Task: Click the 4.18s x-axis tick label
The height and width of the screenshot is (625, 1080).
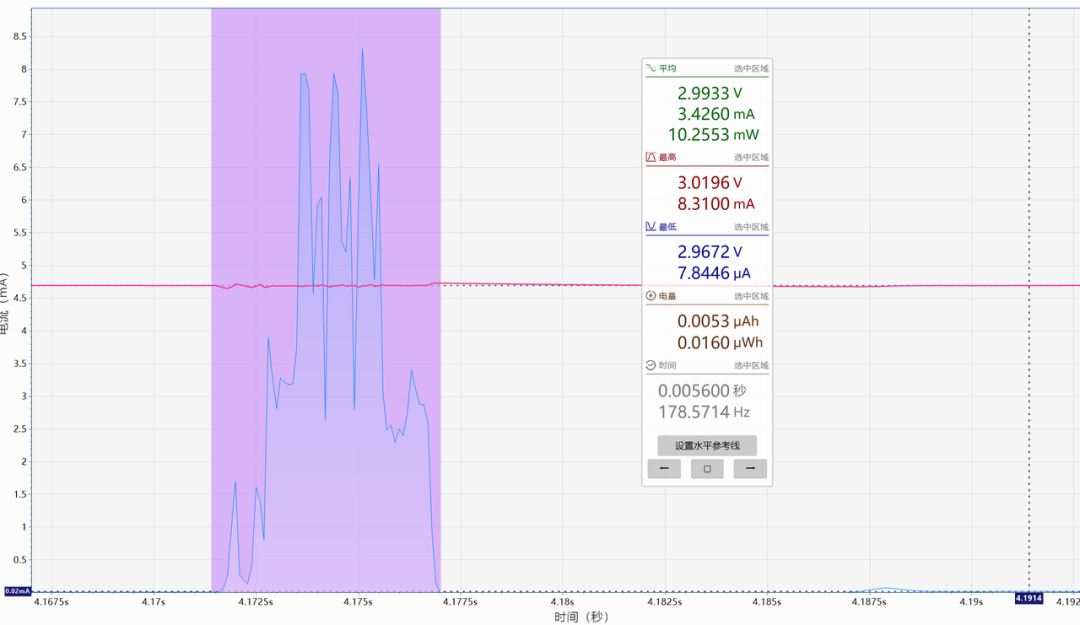Action: tap(562, 602)
